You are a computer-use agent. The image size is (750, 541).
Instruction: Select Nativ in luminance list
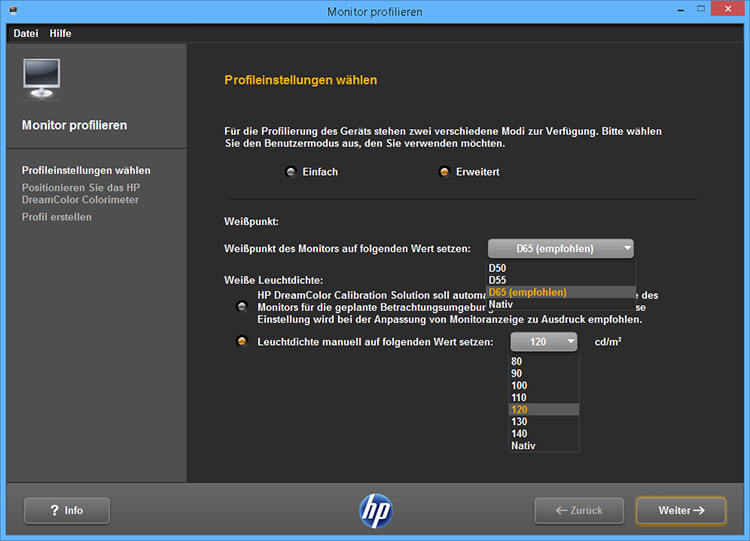tap(544, 445)
